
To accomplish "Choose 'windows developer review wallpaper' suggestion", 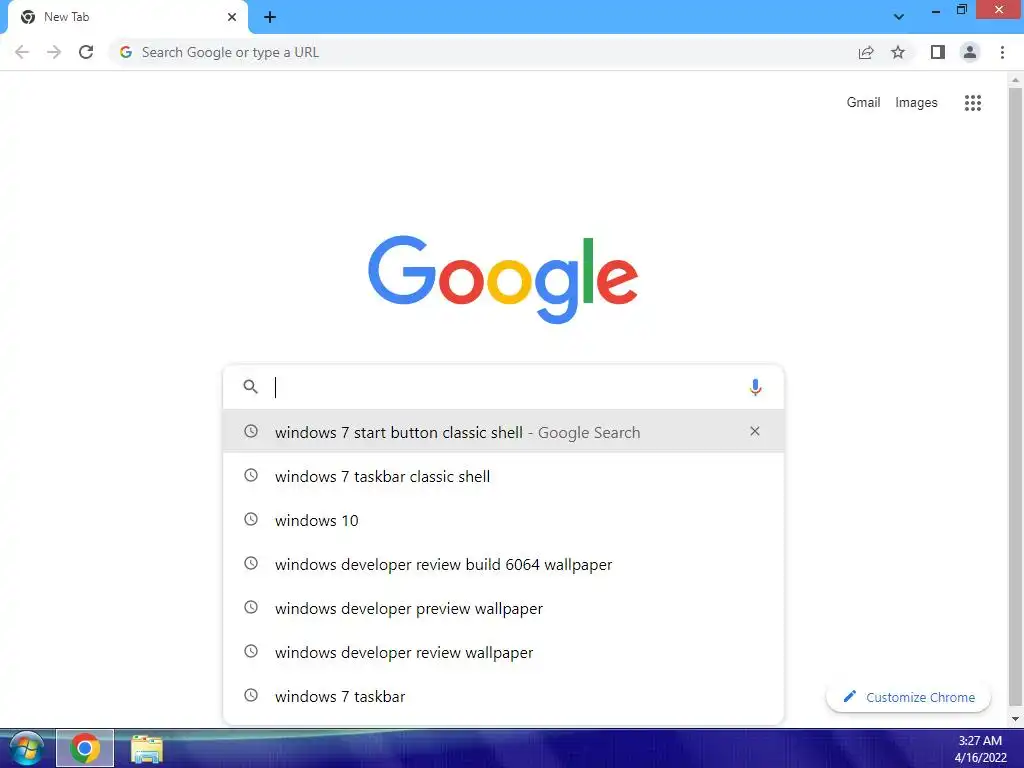I will click(x=503, y=652).
